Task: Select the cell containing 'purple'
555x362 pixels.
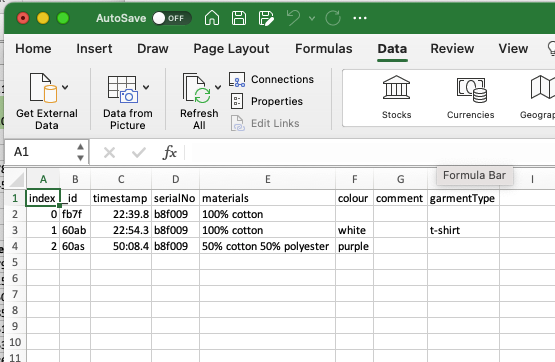Action: tap(354, 246)
